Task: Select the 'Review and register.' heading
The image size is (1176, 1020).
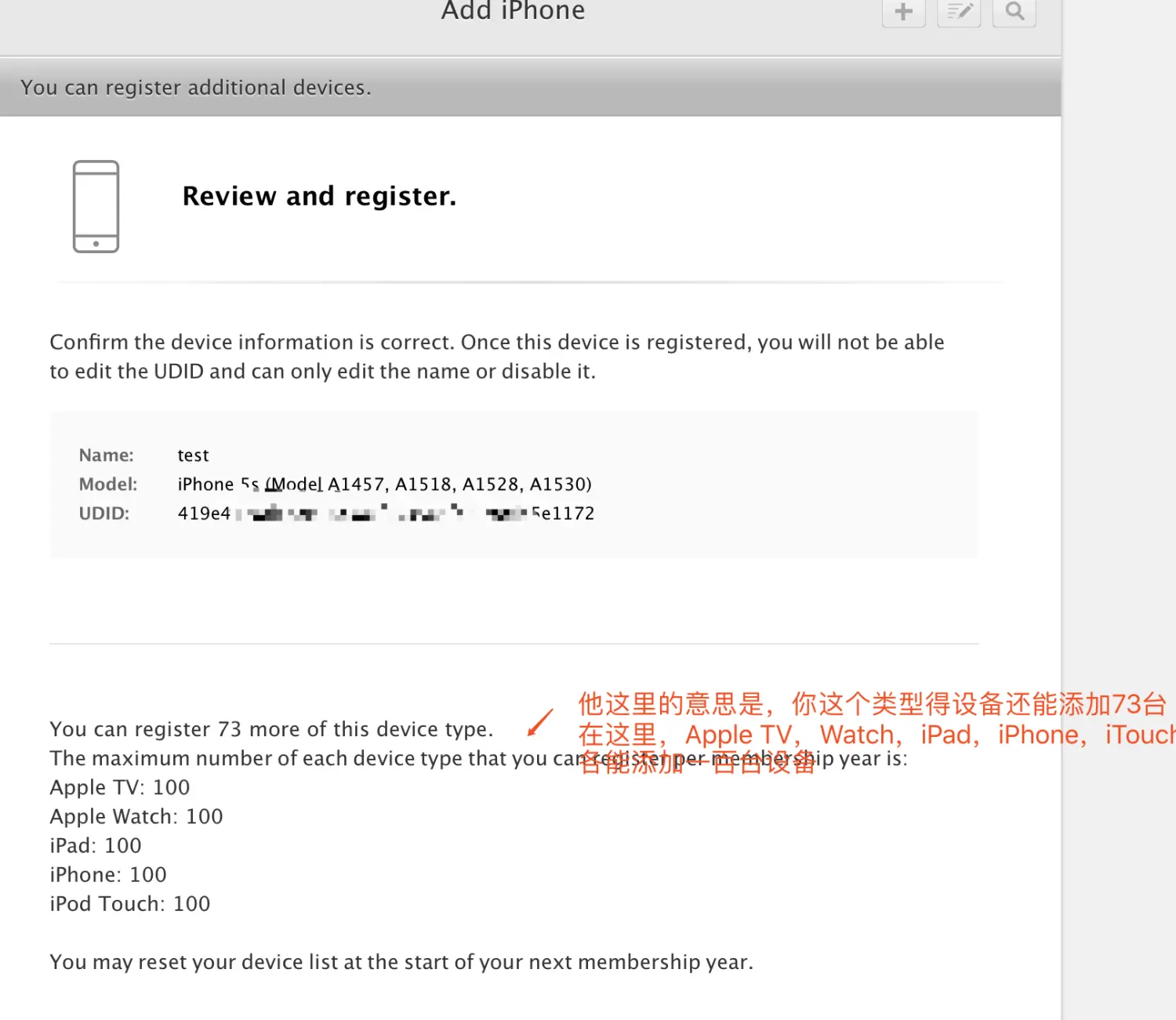Action: coord(319,196)
